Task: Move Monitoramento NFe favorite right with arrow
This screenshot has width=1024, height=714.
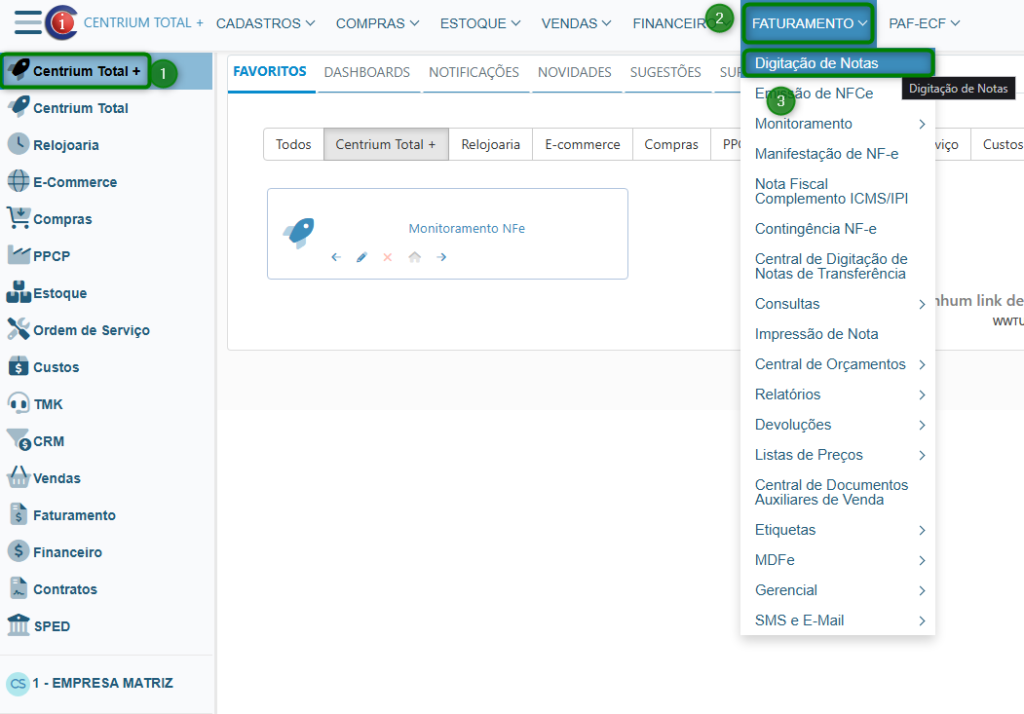Action: tap(441, 257)
